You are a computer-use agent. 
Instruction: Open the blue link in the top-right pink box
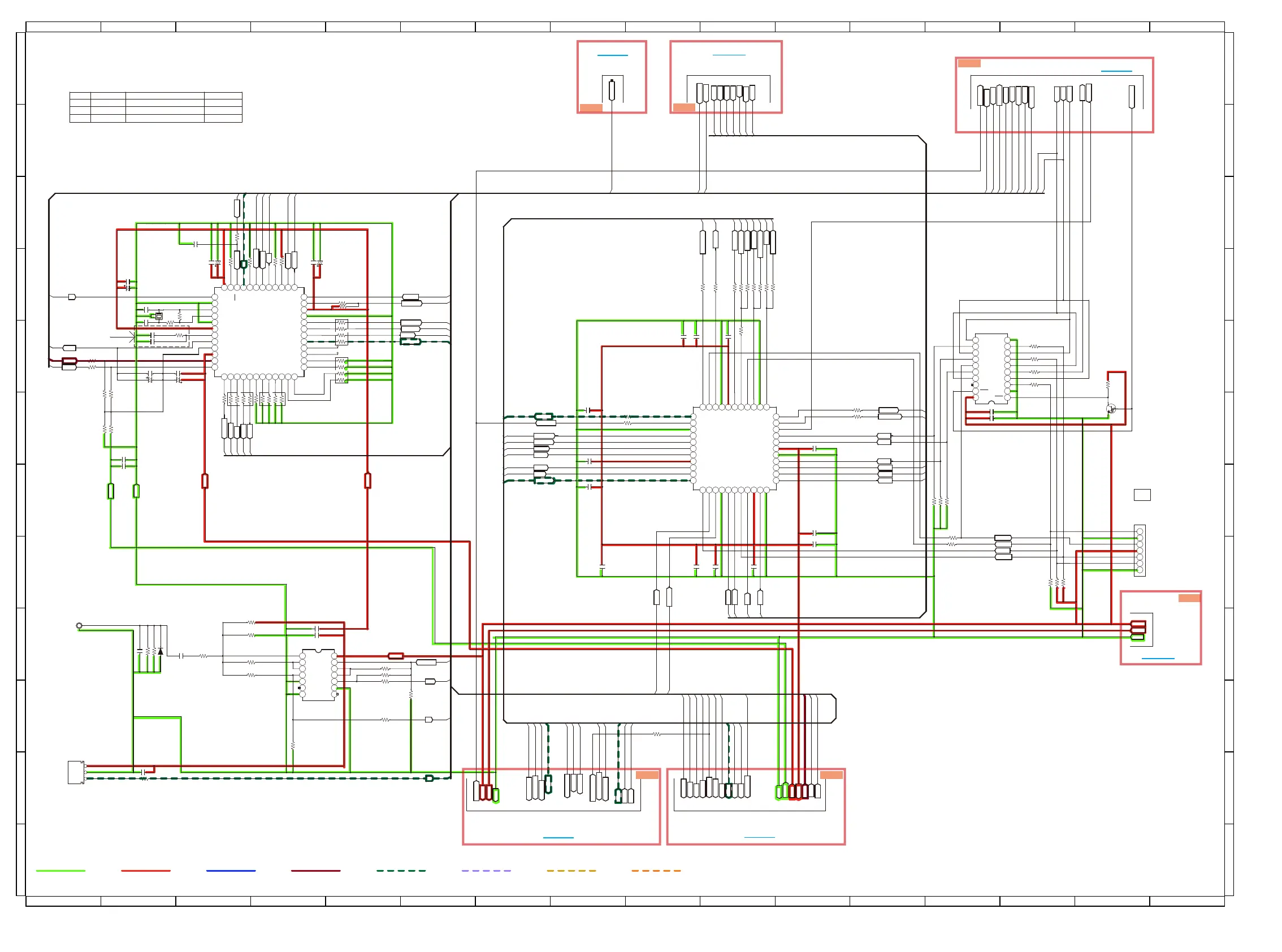(1116, 71)
